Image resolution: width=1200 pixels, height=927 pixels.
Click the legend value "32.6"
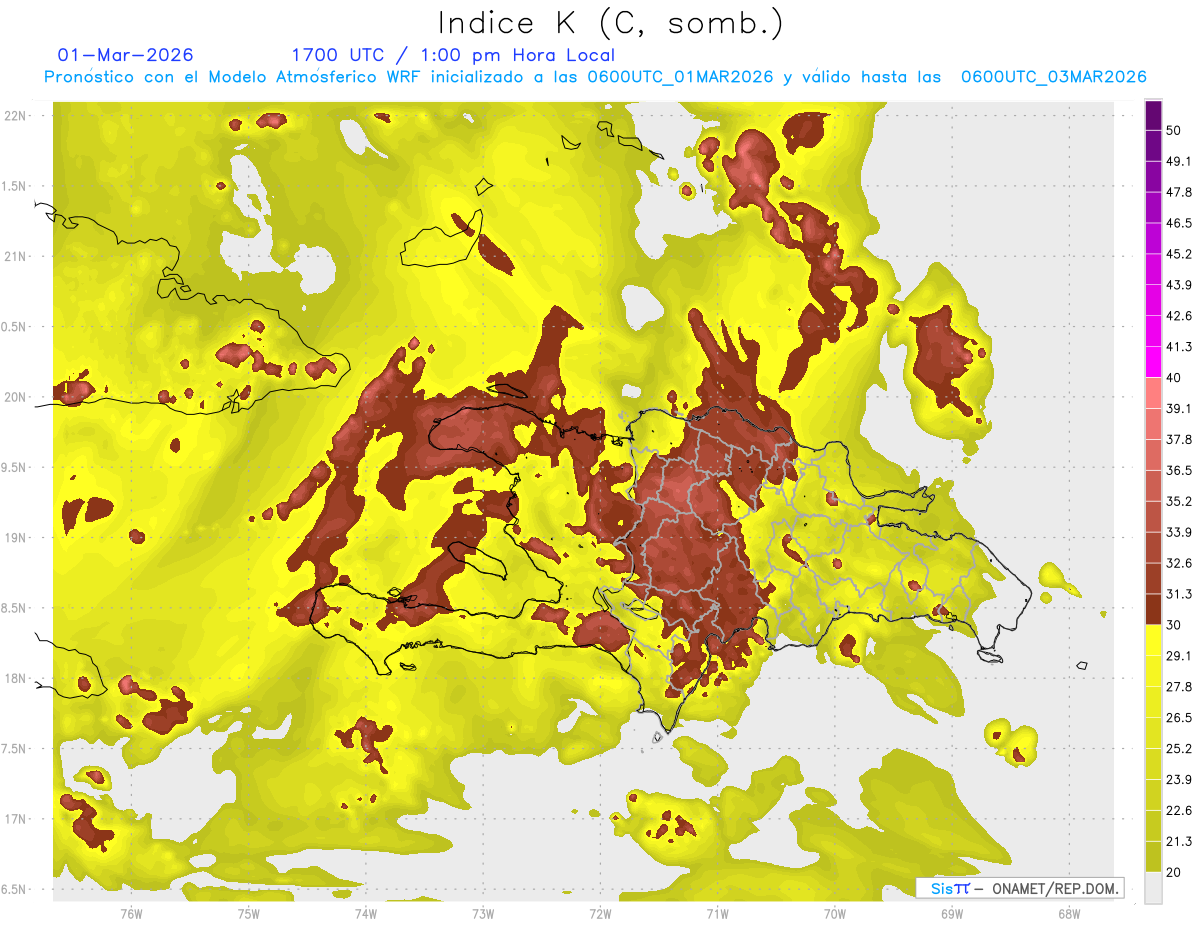[1179, 563]
